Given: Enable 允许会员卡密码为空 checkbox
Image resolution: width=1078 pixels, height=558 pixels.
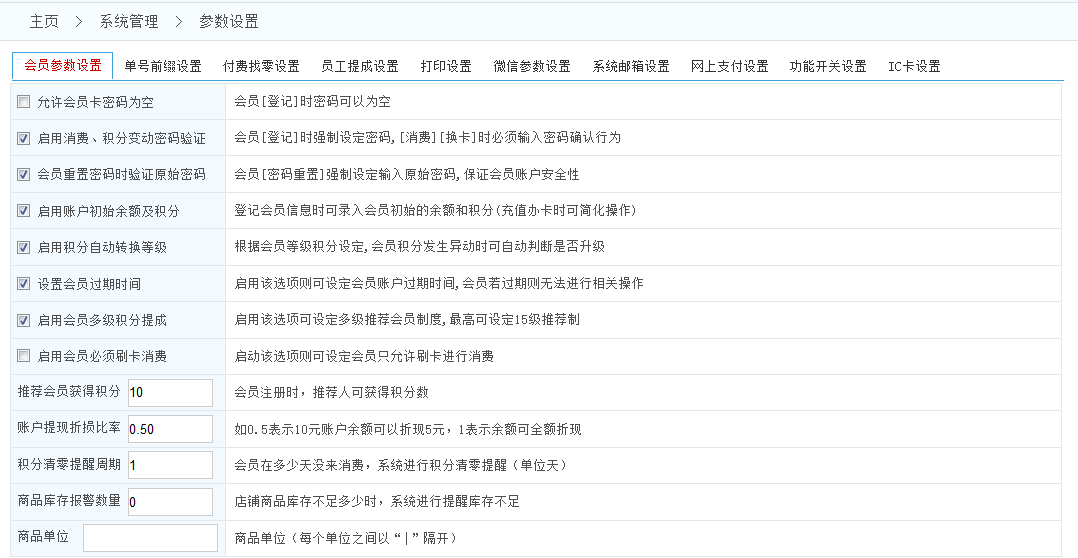Looking at the screenshot, I should pos(24,101).
